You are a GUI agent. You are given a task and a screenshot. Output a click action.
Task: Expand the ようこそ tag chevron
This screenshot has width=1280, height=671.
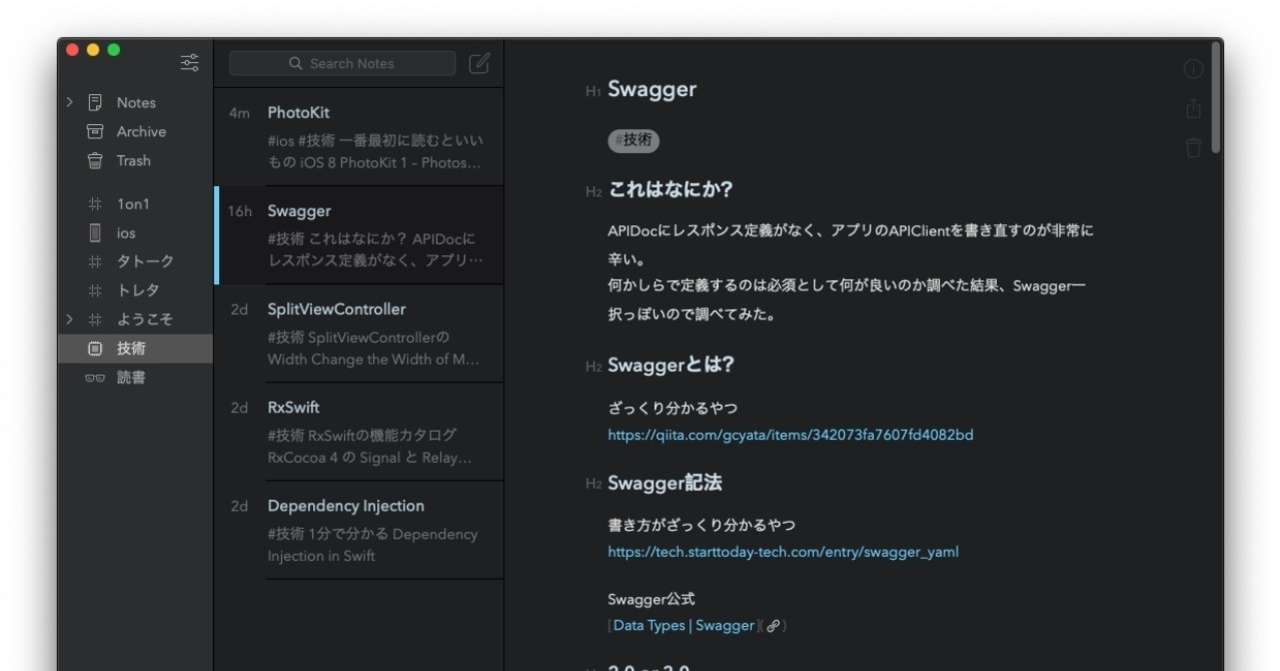point(69,320)
